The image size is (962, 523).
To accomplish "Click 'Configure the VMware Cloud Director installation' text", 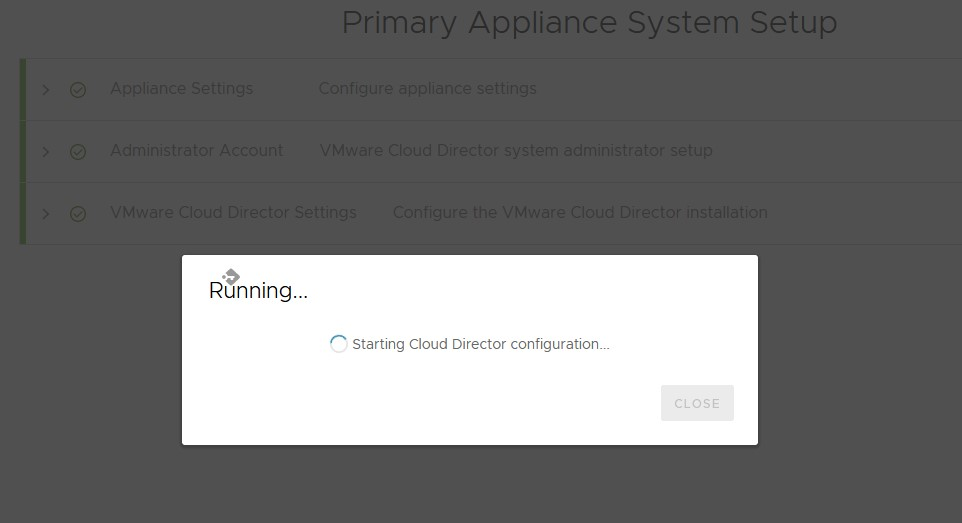I will pos(580,212).
